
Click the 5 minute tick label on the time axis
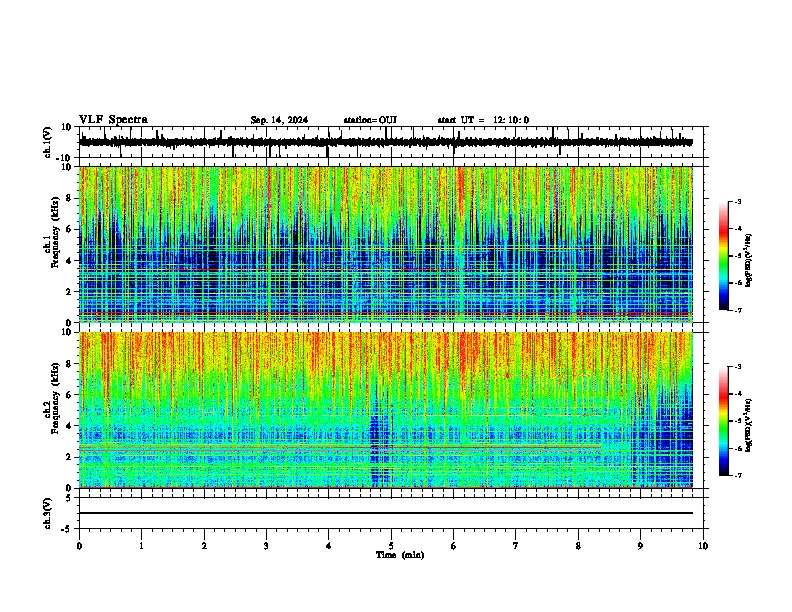391,546
